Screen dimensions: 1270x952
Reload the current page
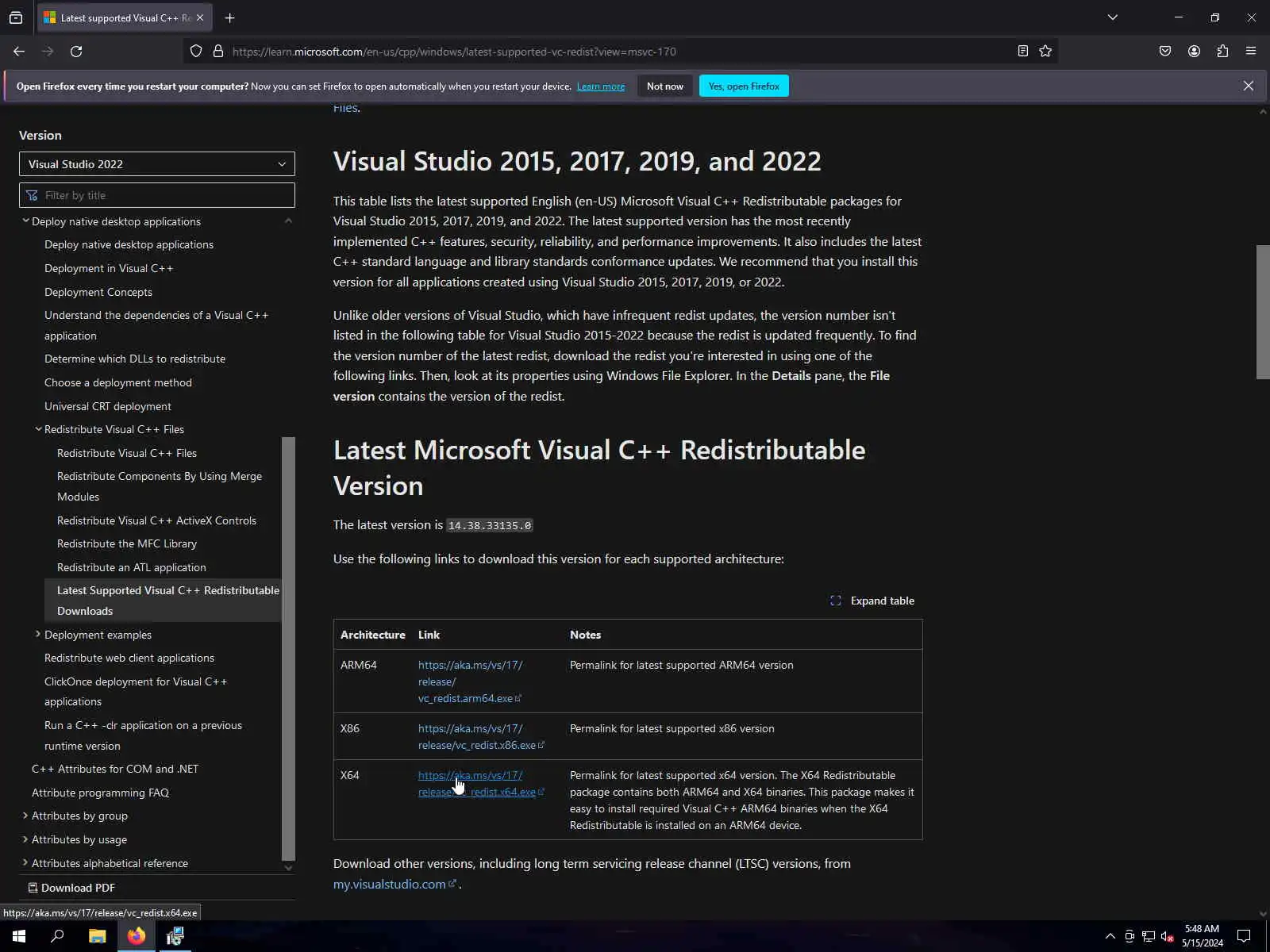pos(76,52)
